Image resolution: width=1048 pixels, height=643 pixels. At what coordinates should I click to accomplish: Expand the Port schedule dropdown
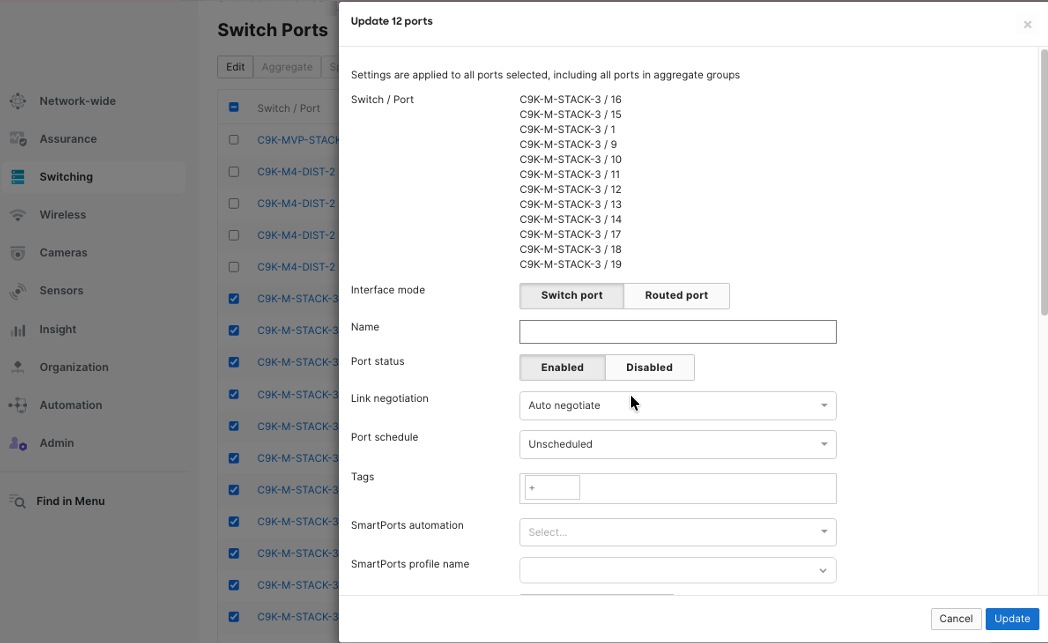pos(677,444)
